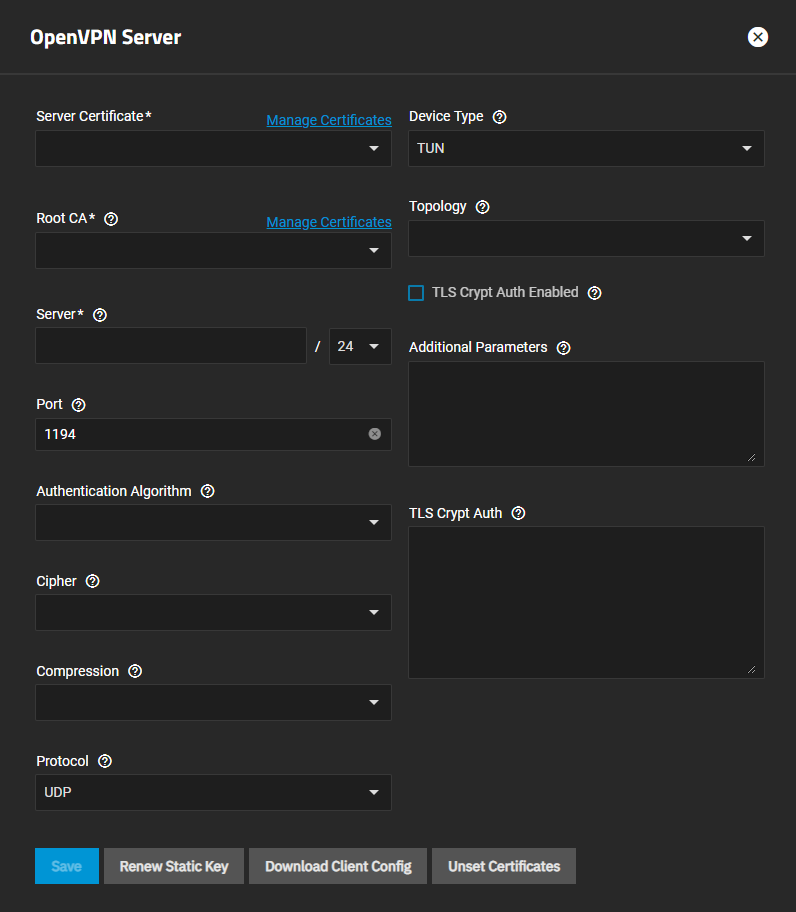Expand the Cipher dropdown
This screenshot has height=912, width=796.
pos(213,612)
